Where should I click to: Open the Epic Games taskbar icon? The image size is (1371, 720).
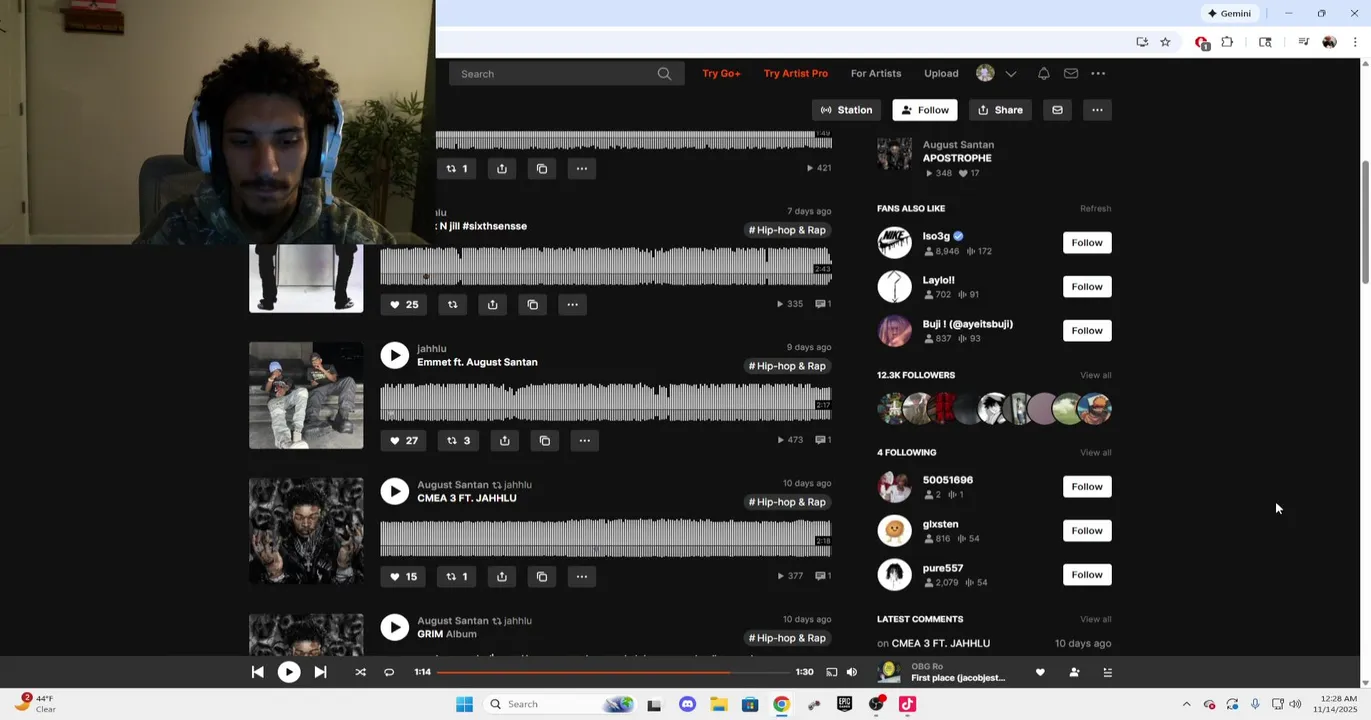coord(844,704)
